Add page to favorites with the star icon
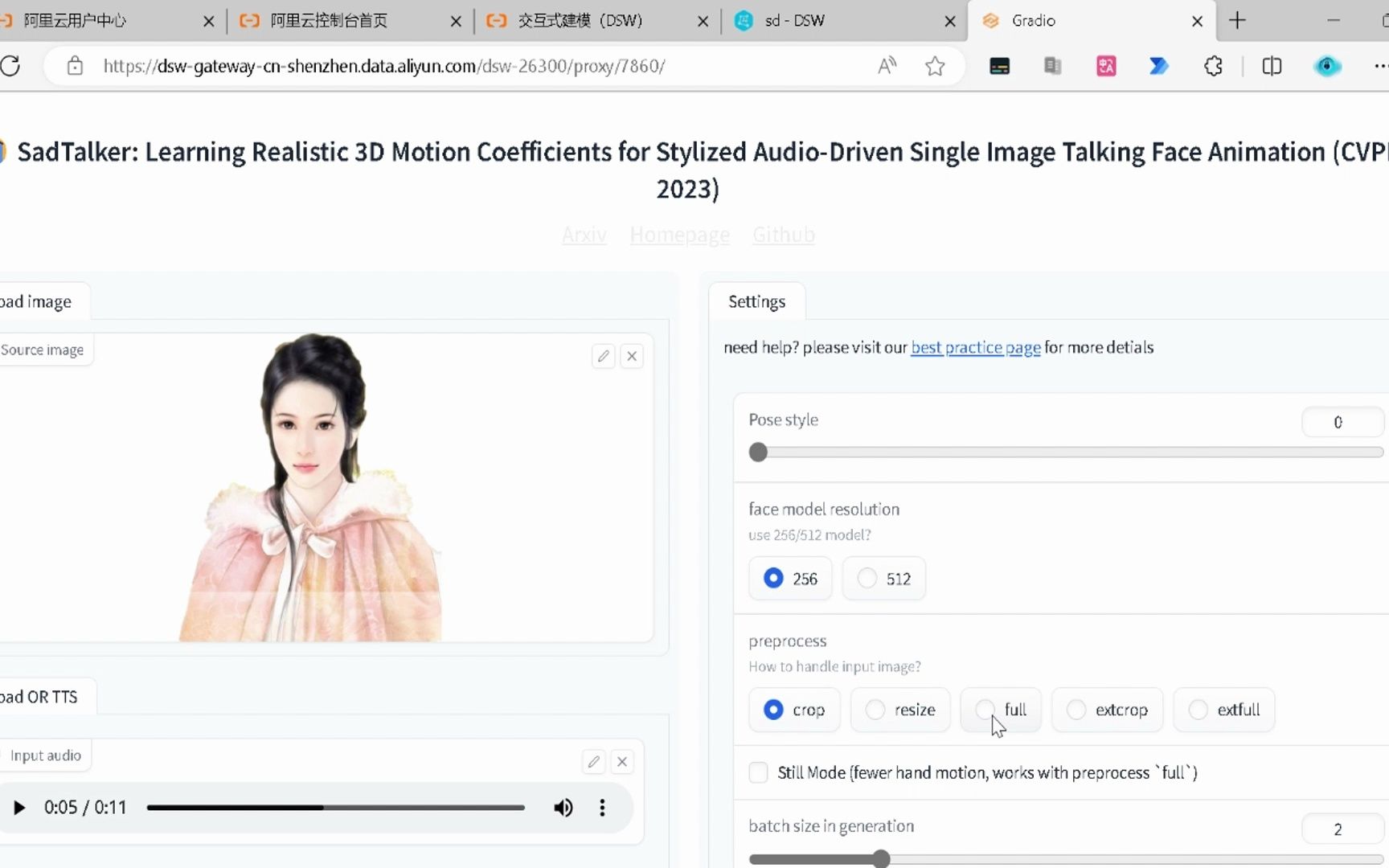This screenshot has width=1389, height=868. tap(935, 66)
